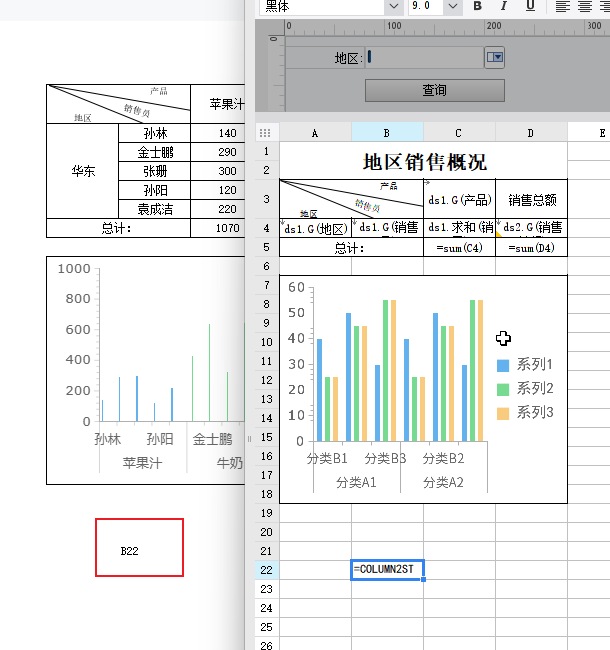
Task: Click the 查询 query button
Action: pos(435,90)
